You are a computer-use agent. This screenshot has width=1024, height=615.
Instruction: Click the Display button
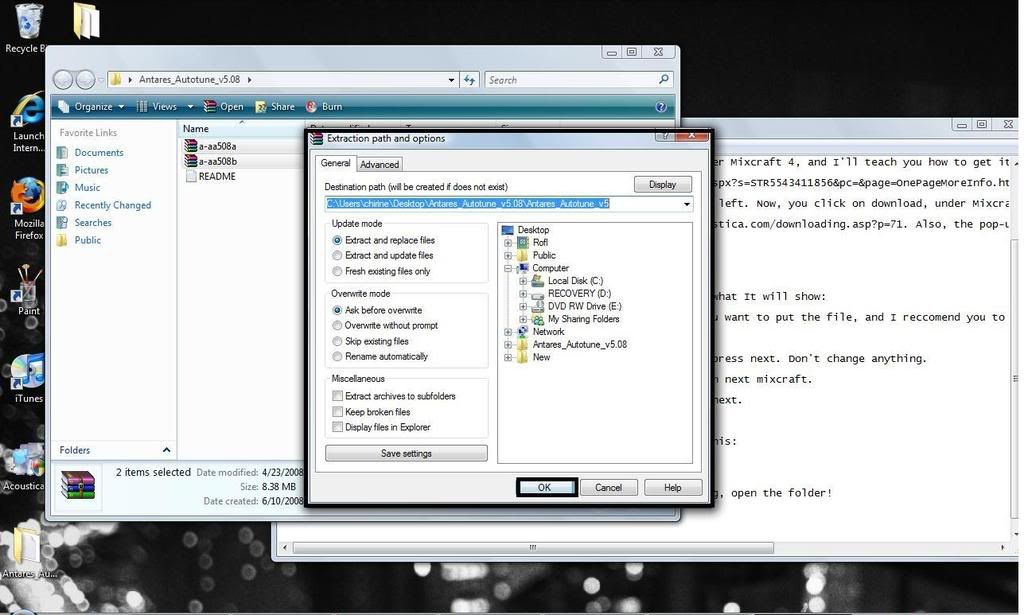pyautogui.click(x=662, y=185)
